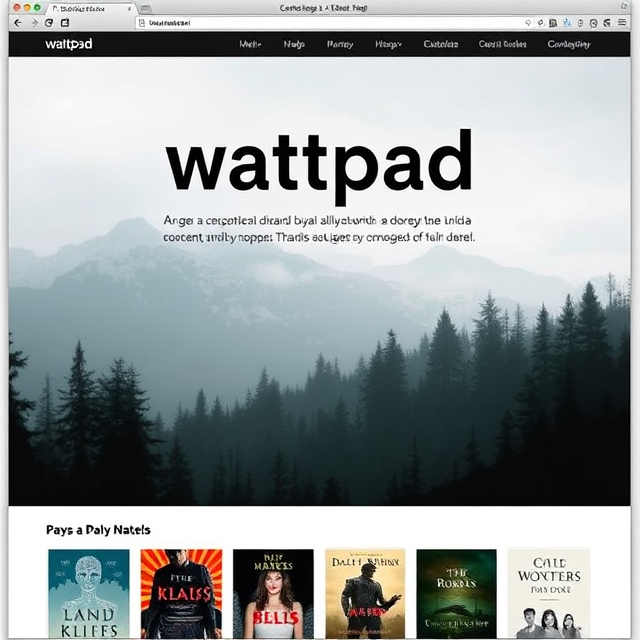
Task: Click the extension icon left of hamburger menu
Action: point(607,23)
